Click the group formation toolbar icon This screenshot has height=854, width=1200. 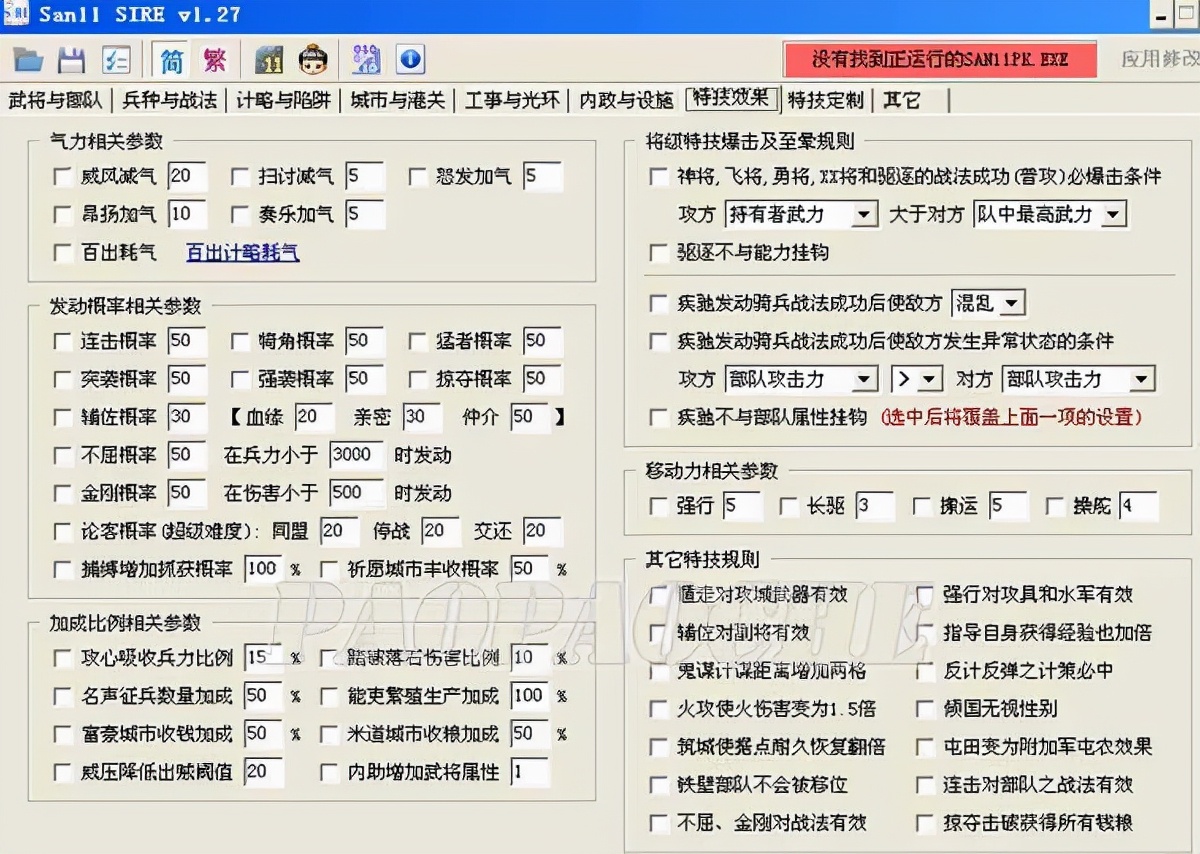tap(366, 59)
